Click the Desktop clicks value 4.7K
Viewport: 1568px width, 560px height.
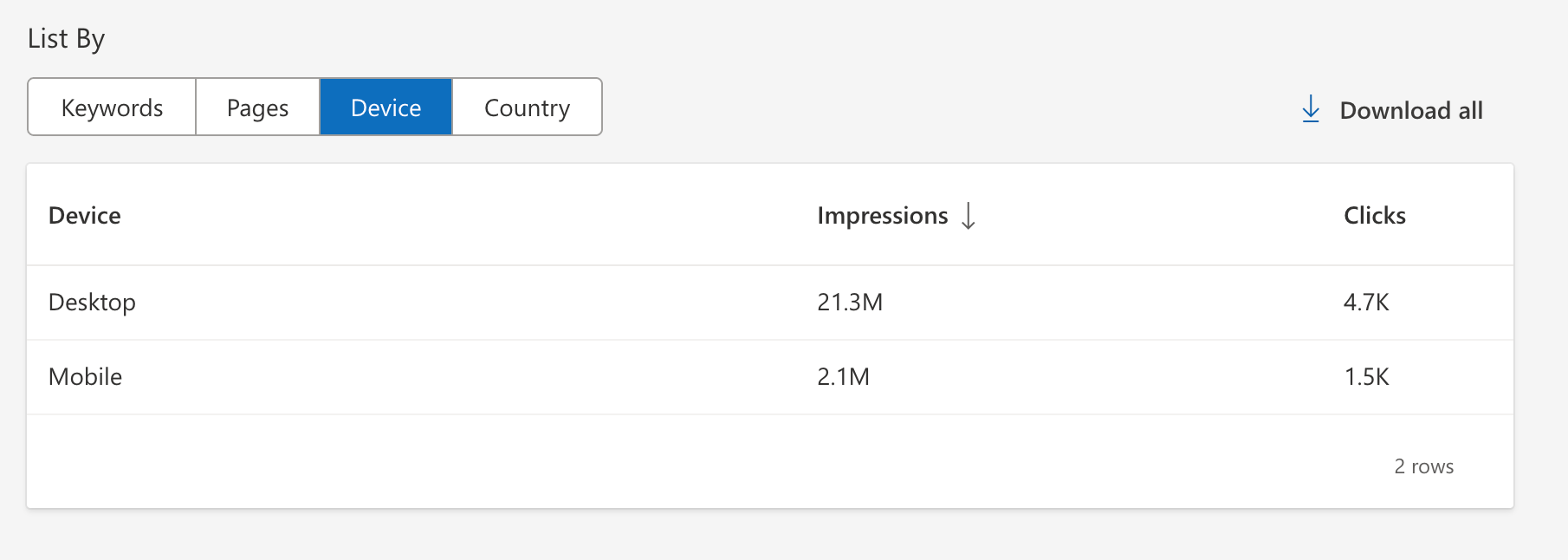pos(1366,302)
